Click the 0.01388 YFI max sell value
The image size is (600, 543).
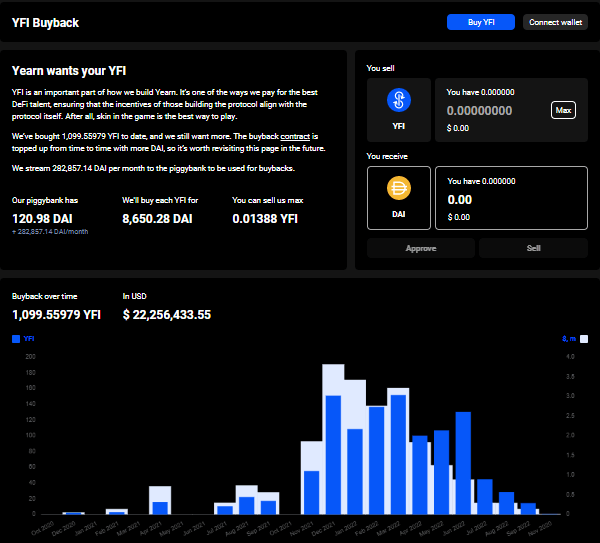coord(264,217)
